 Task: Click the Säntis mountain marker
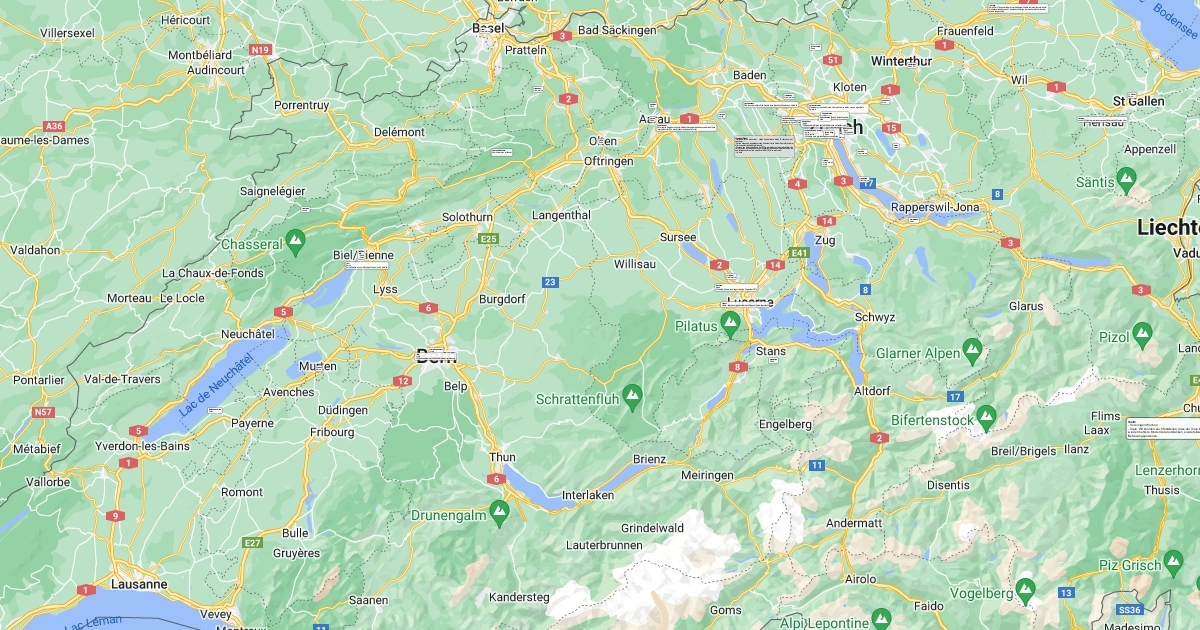coord(1127,181)
